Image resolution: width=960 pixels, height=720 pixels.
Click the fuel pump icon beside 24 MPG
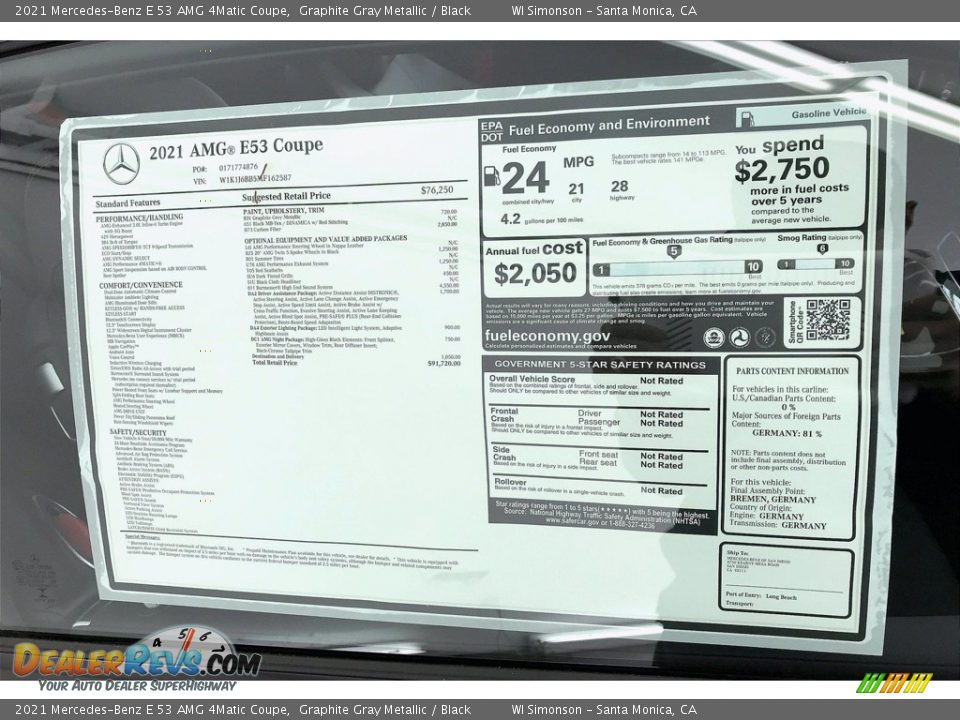pos(492,176)
